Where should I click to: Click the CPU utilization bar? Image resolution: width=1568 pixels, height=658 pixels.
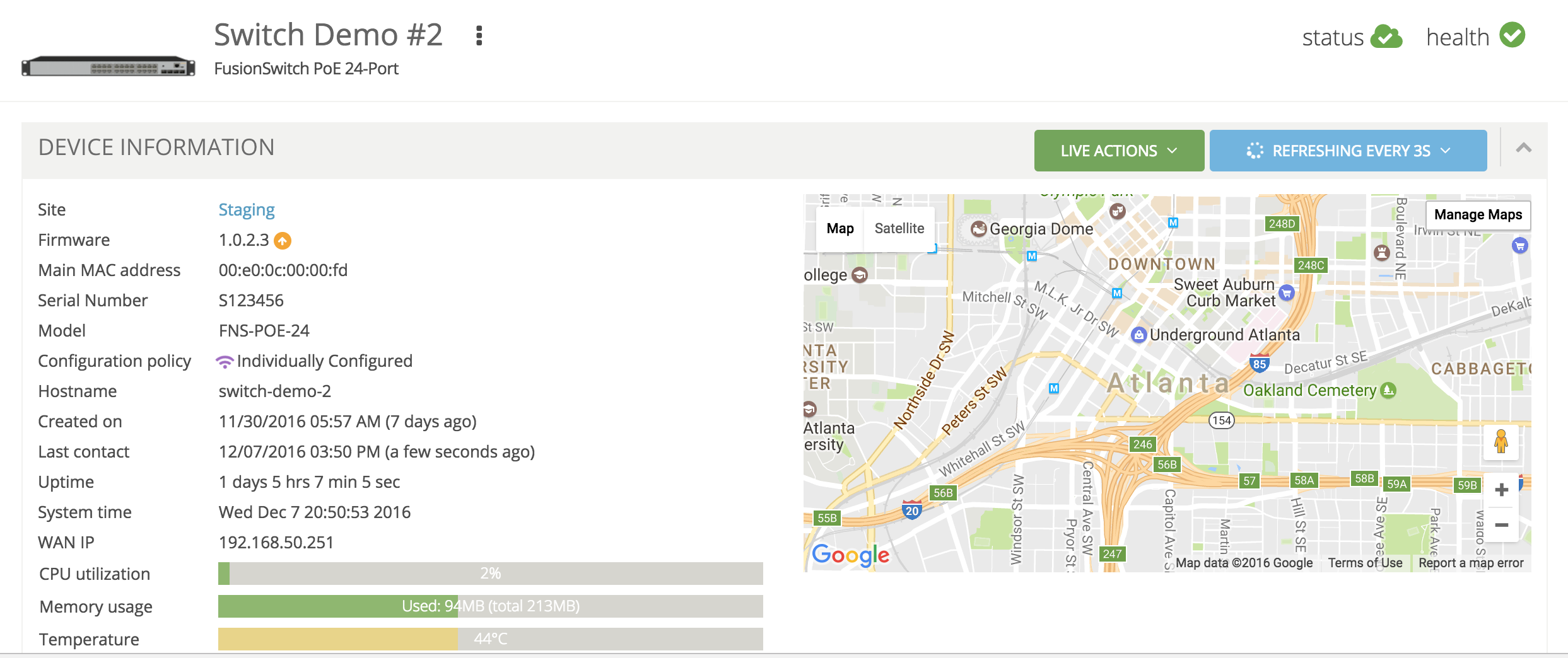point(490,574)
